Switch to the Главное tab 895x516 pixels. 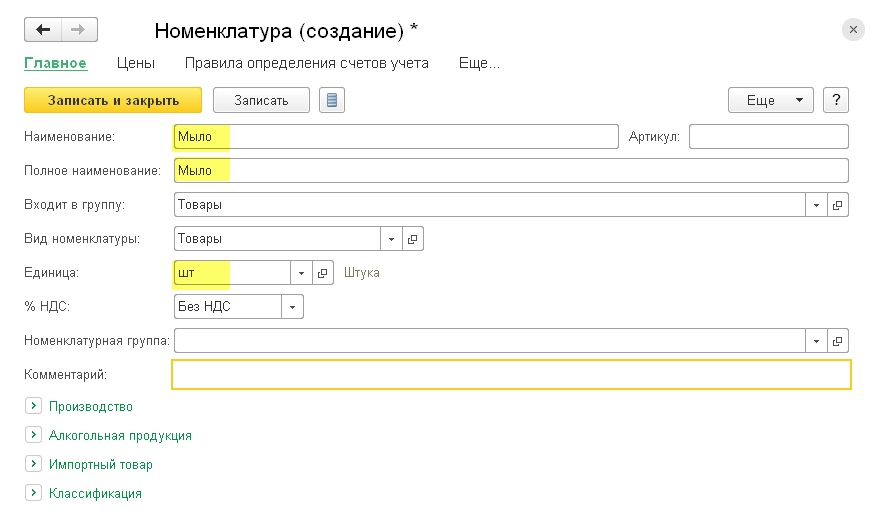click(55, 63)
